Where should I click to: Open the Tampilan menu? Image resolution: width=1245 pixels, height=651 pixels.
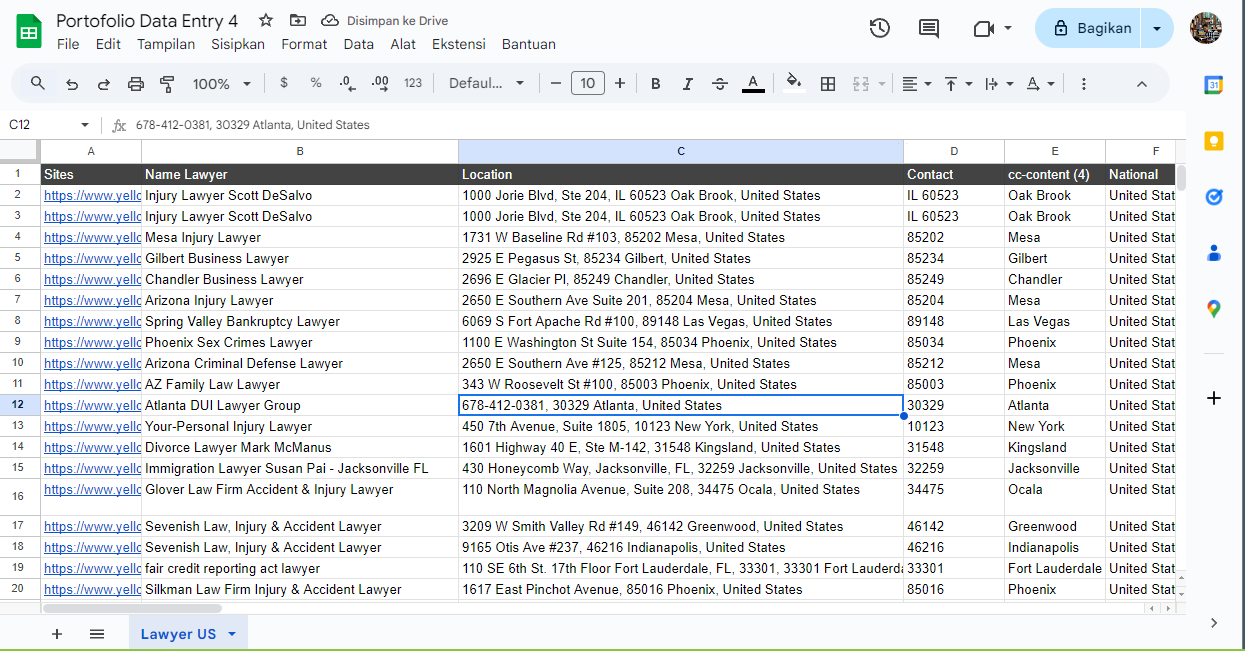tap(166, 44)
